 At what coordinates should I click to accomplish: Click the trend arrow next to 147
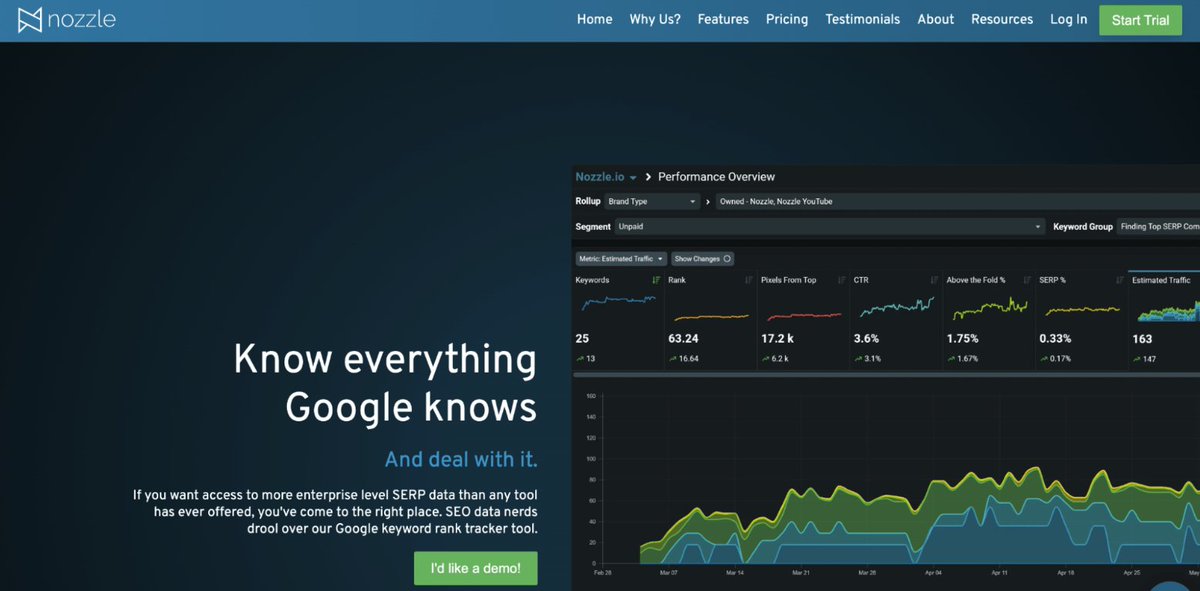(x=1136, y=359)
